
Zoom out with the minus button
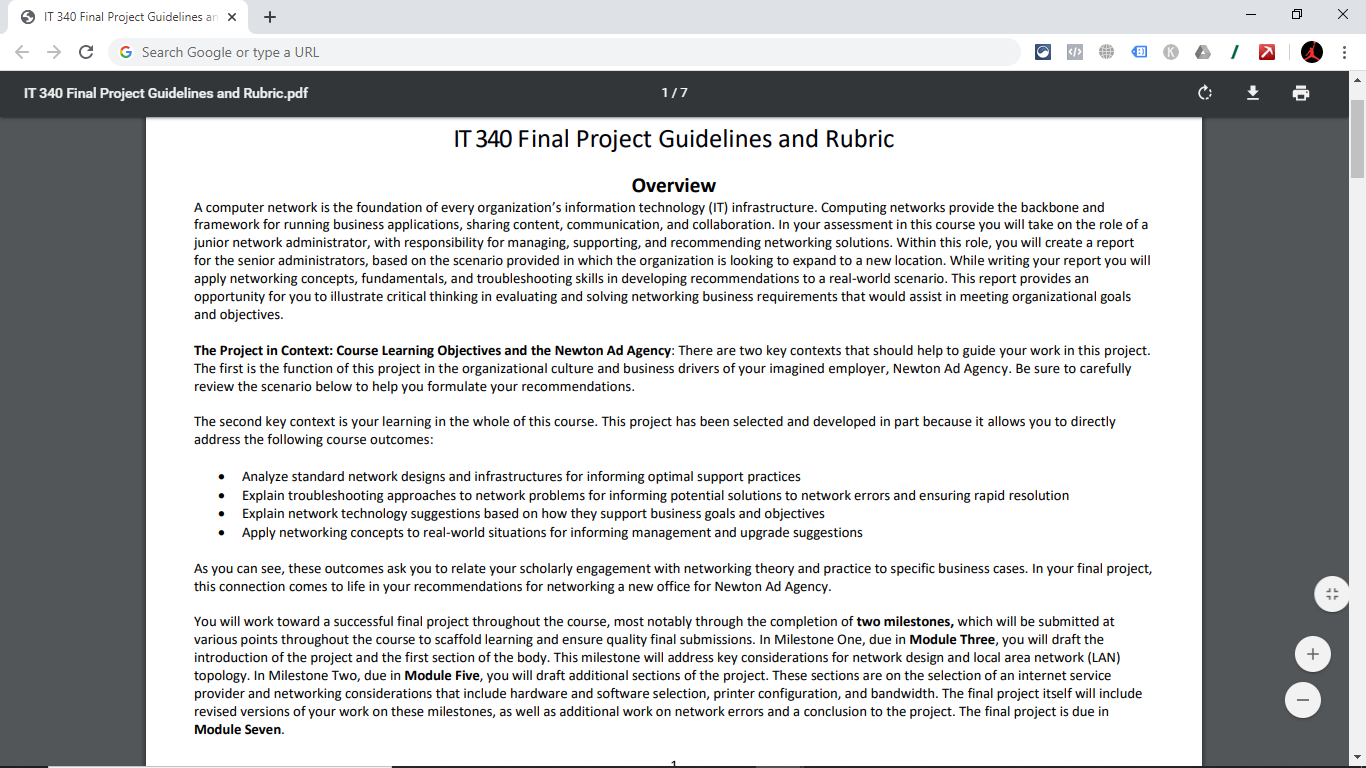point(1302,700)
